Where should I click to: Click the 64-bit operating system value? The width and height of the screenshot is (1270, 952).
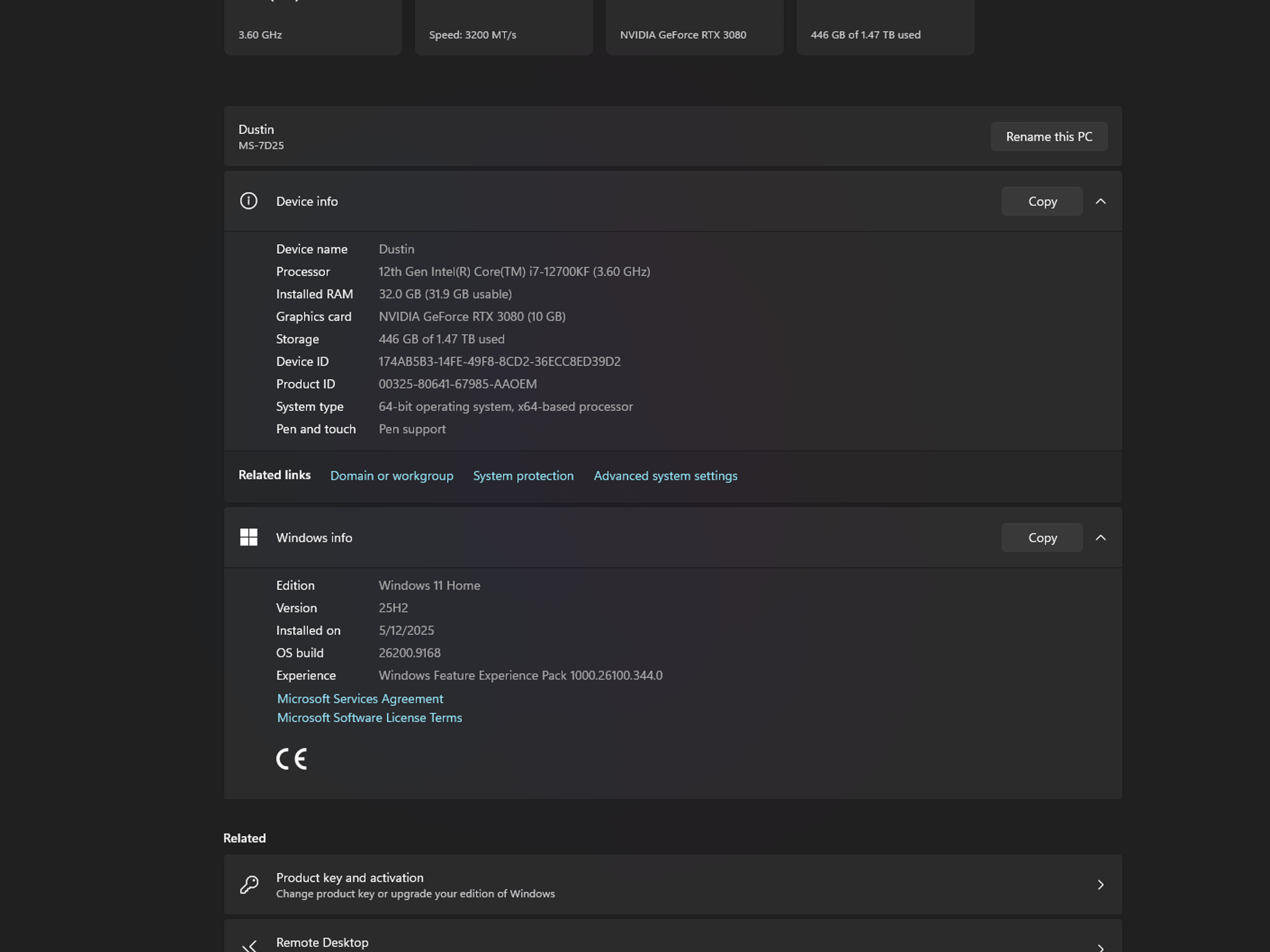click(x=506, y=407)
